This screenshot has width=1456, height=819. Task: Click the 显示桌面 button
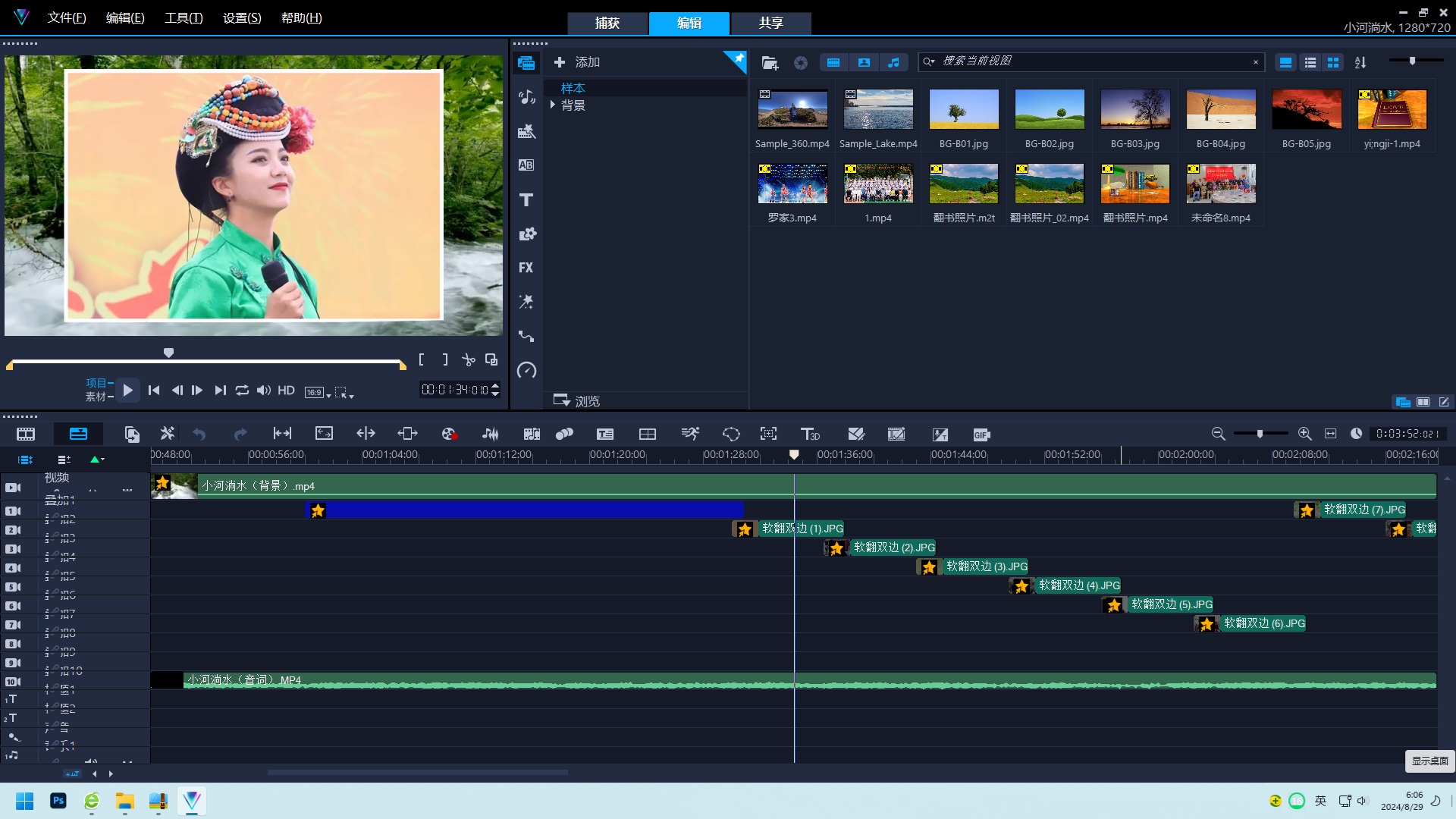(1429, 761)
